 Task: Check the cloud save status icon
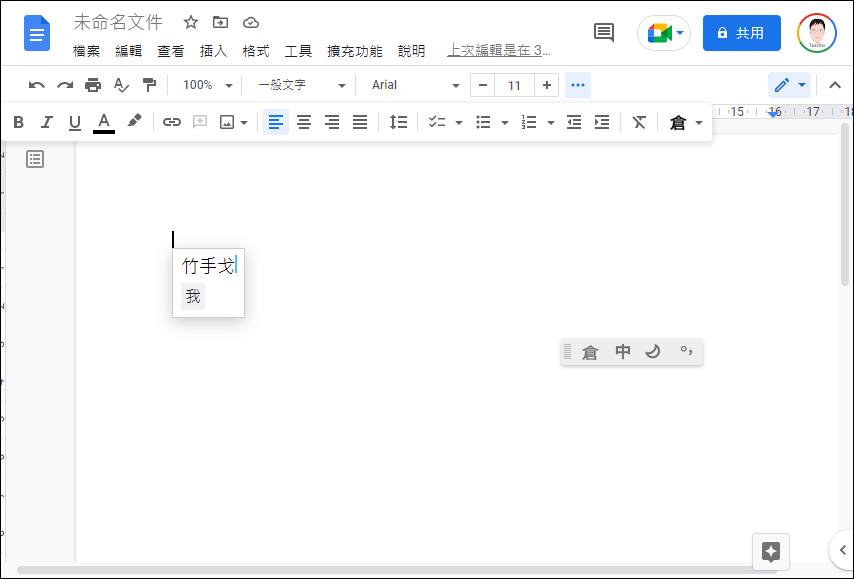click(x=251, y=22)
